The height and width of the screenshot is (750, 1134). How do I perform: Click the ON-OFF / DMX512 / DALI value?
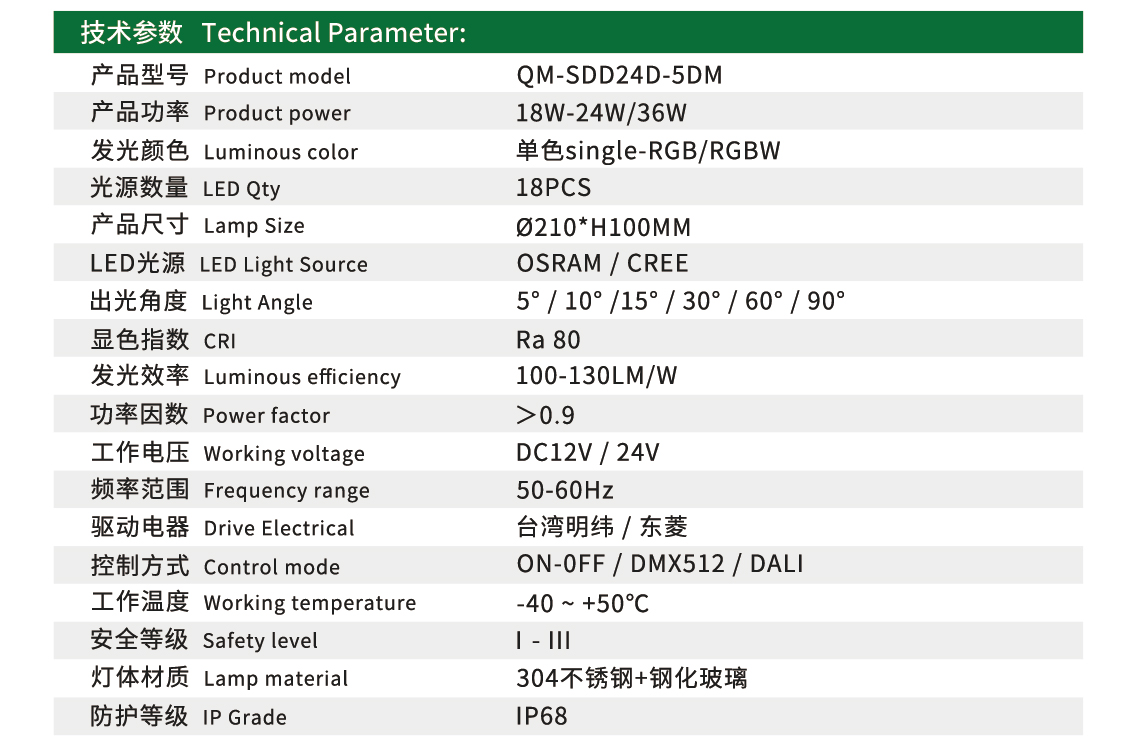click(x=659, y=564)
